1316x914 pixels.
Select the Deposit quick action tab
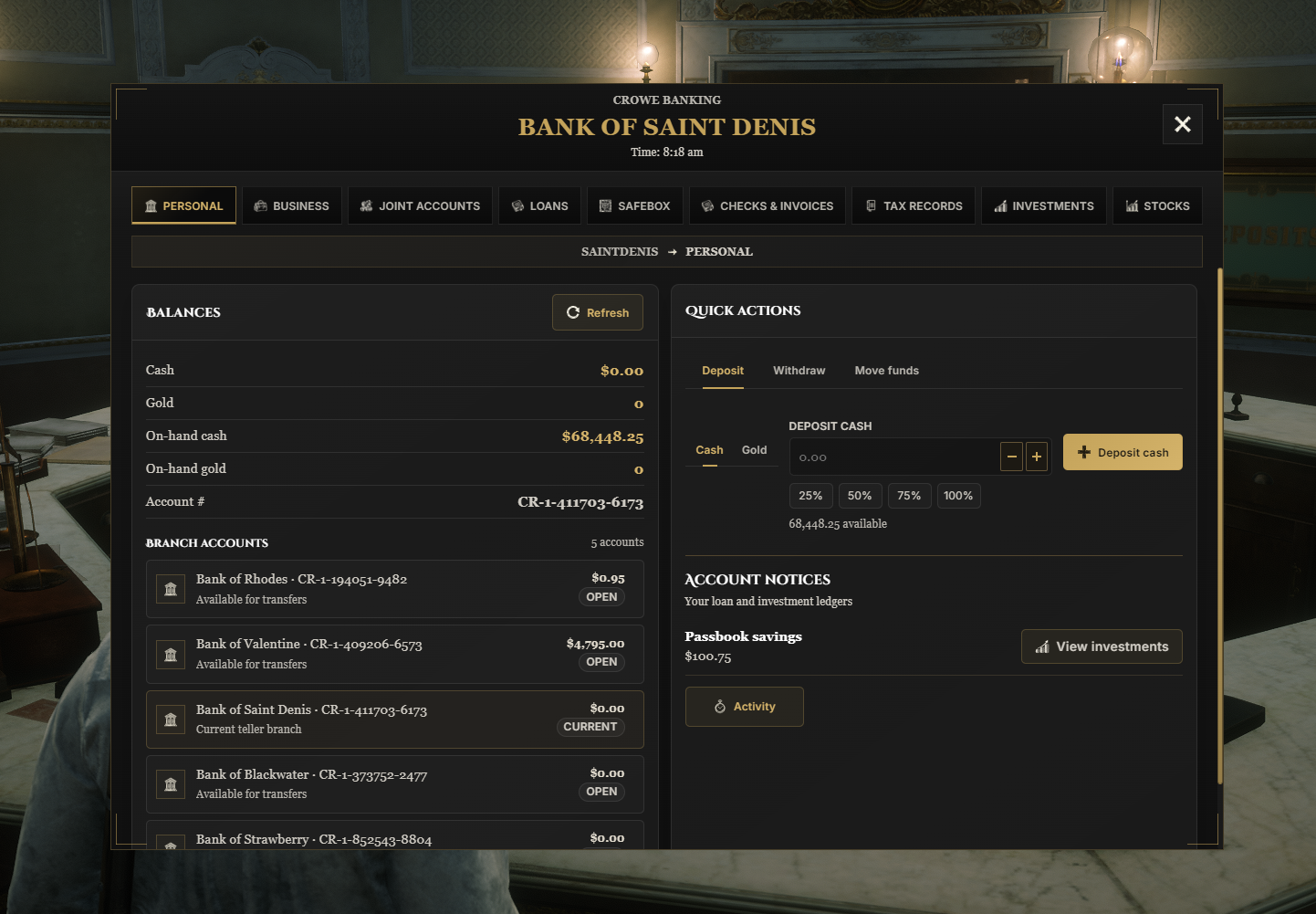[723, 371]
